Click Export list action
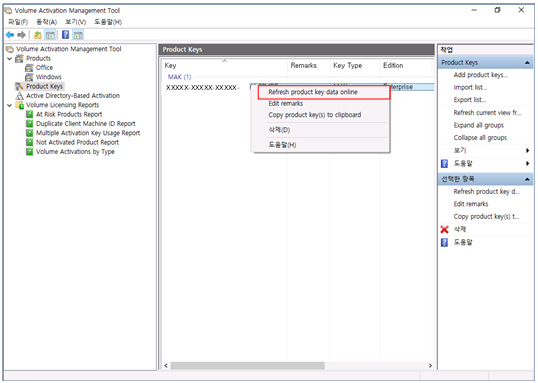The height and width of the screenshot is (383, 538). tap(470, 100)
